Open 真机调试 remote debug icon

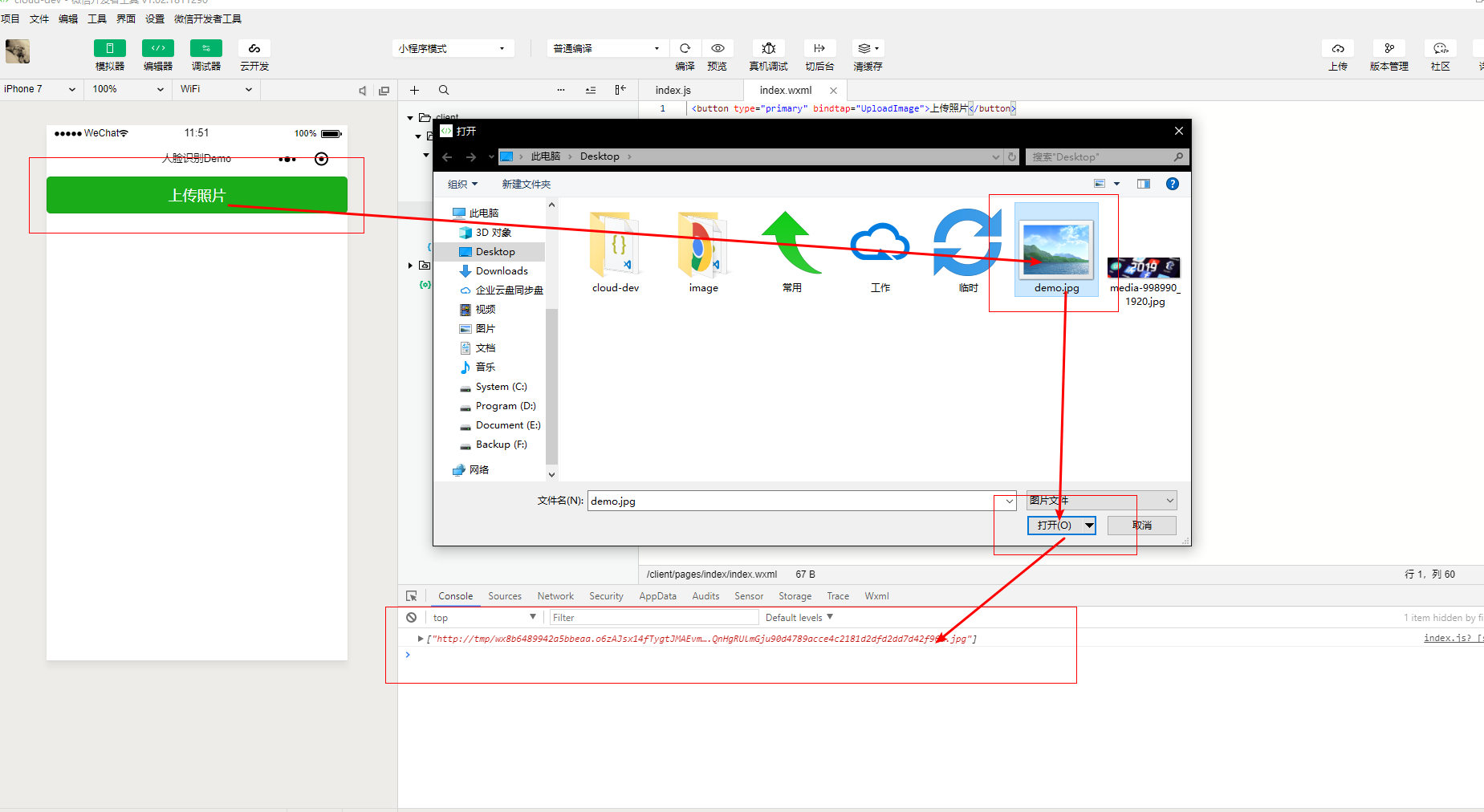768,49
